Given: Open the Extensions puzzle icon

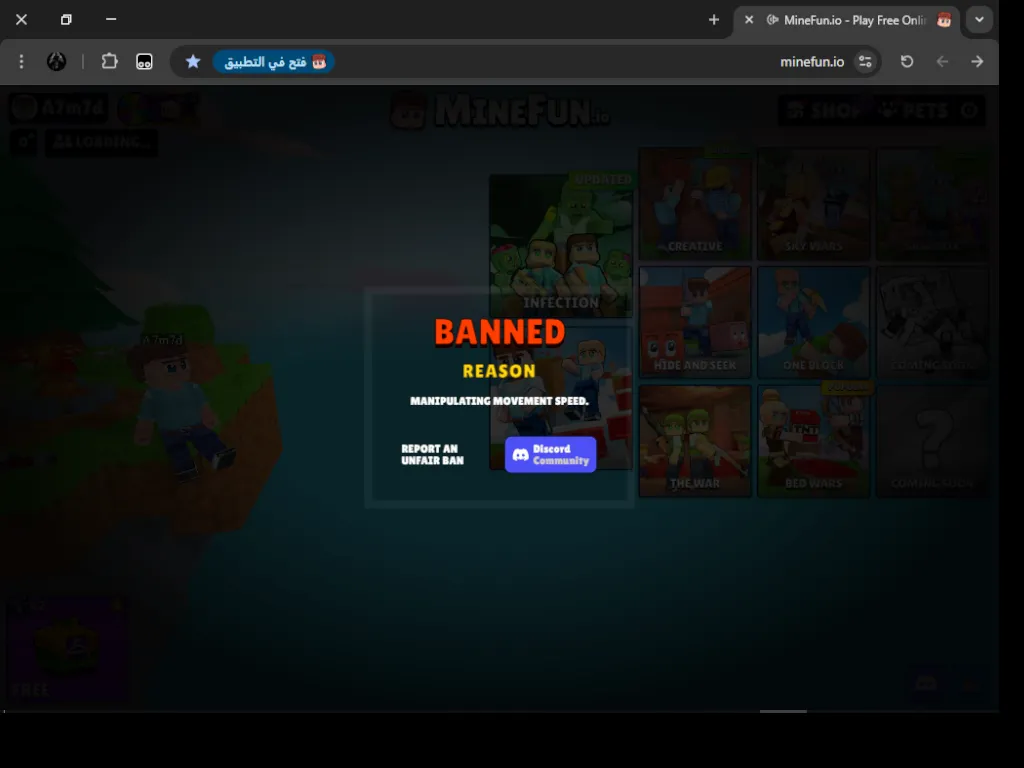Looking at the screenshot, I should pos(109,61).
